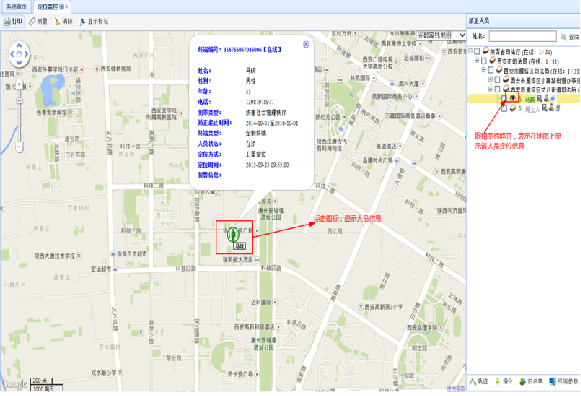Open the terminal parameters monitor icon
This screenshot has height=396, width=581.
coord(552,381)
